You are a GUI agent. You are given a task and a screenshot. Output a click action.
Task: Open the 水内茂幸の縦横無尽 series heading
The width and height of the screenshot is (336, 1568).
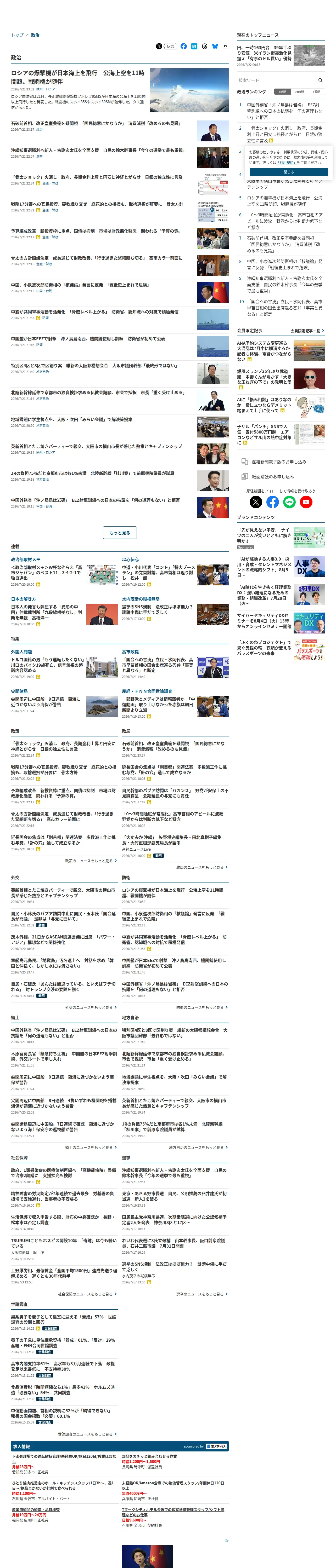click(x=141, y=599)
